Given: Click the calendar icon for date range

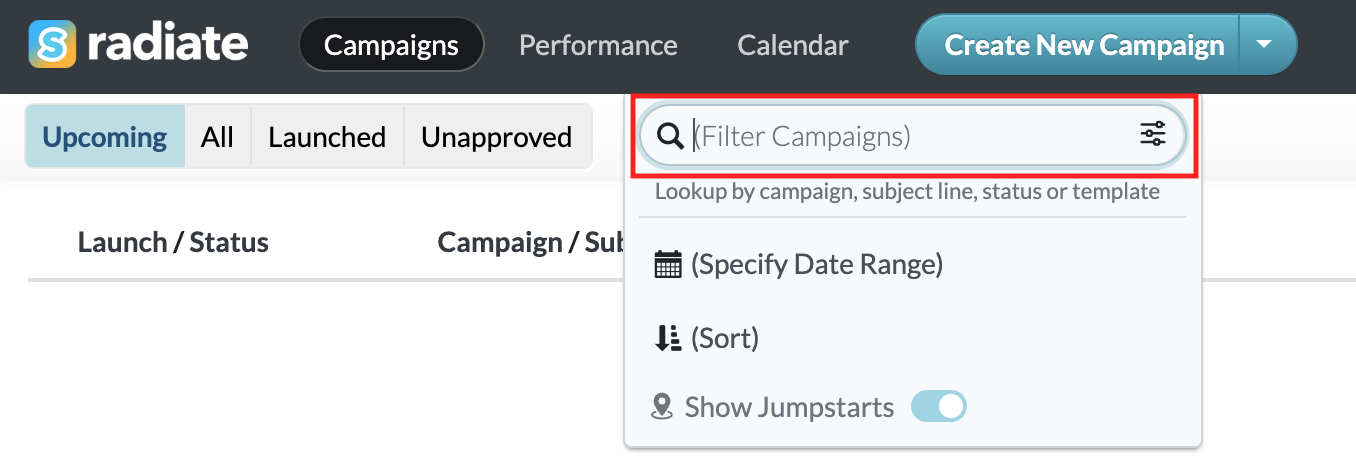Looking at the screenshot, I should 667,265.
